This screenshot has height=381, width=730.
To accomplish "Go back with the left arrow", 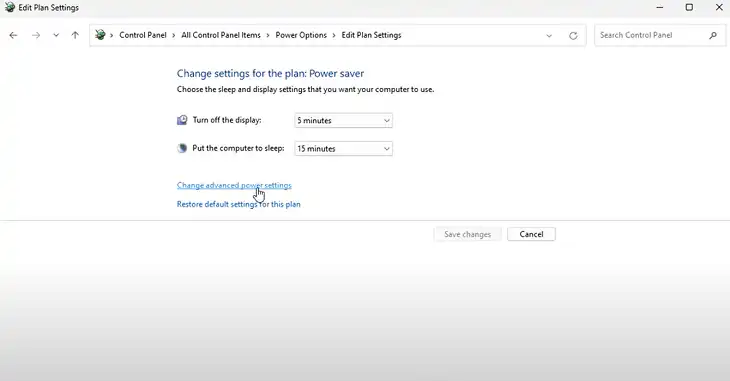I will point(13,35).
